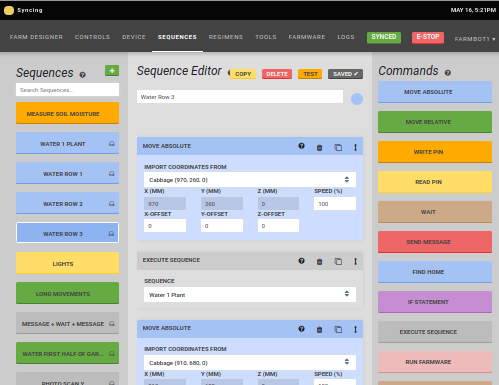Viewport: 499px width, 385px height.
Task: Add a Wait command
Action: coord(435,212)
